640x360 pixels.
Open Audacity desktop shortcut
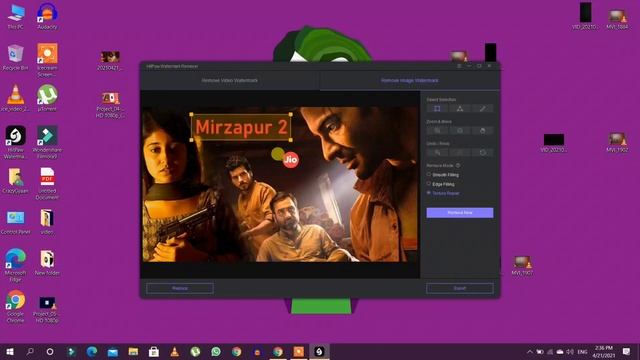coord(47,17)
